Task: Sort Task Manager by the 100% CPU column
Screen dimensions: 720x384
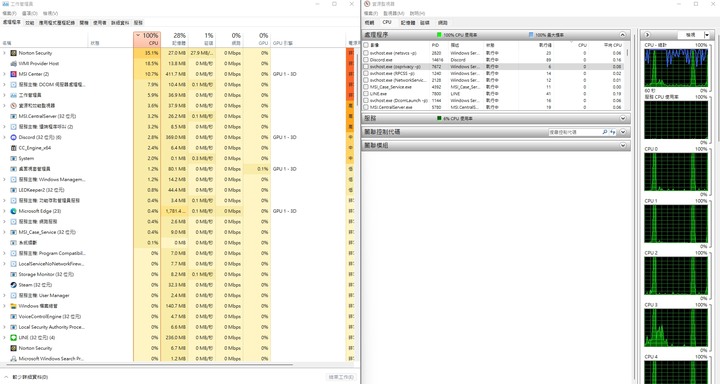Action: [147, 39]
